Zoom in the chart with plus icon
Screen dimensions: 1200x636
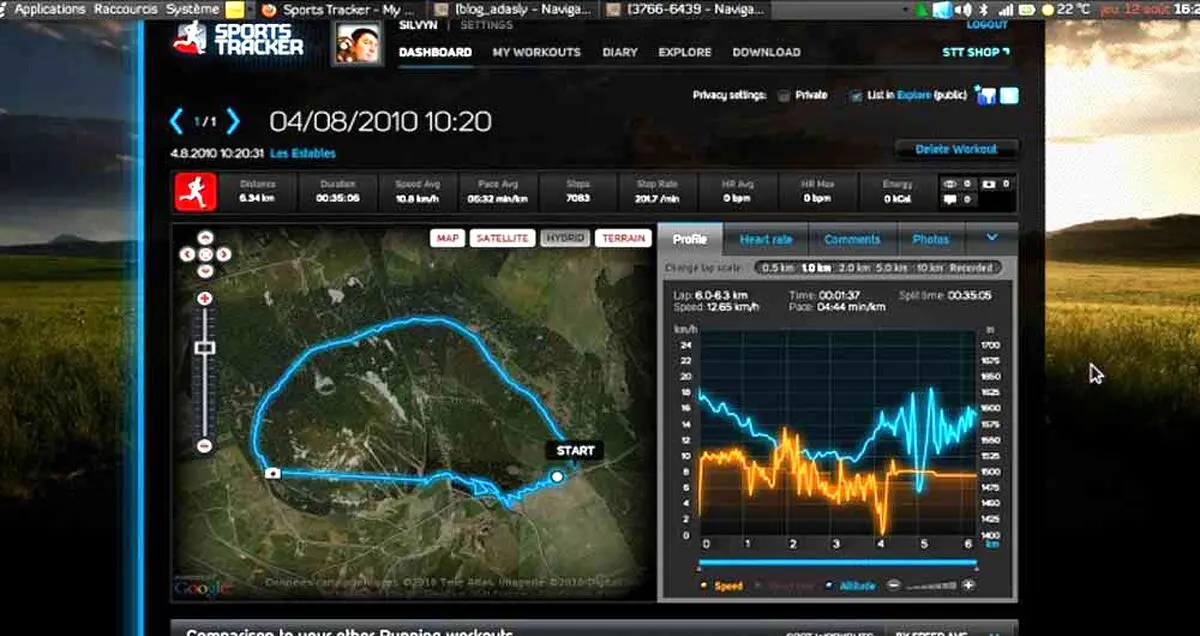tap(968, 585)
